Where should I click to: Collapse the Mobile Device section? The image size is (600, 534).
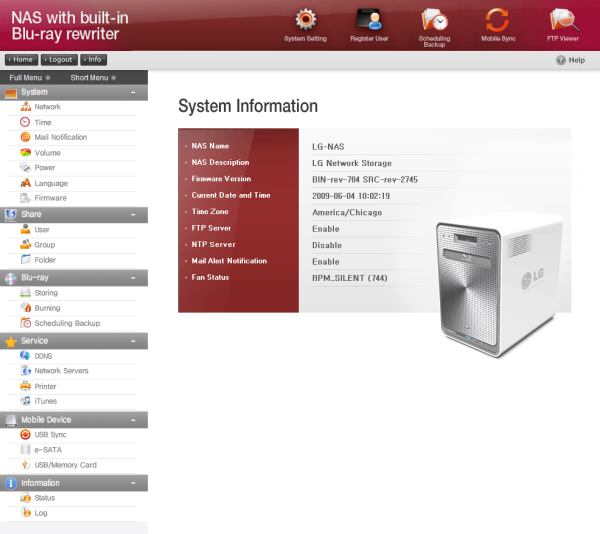point(133,420)
